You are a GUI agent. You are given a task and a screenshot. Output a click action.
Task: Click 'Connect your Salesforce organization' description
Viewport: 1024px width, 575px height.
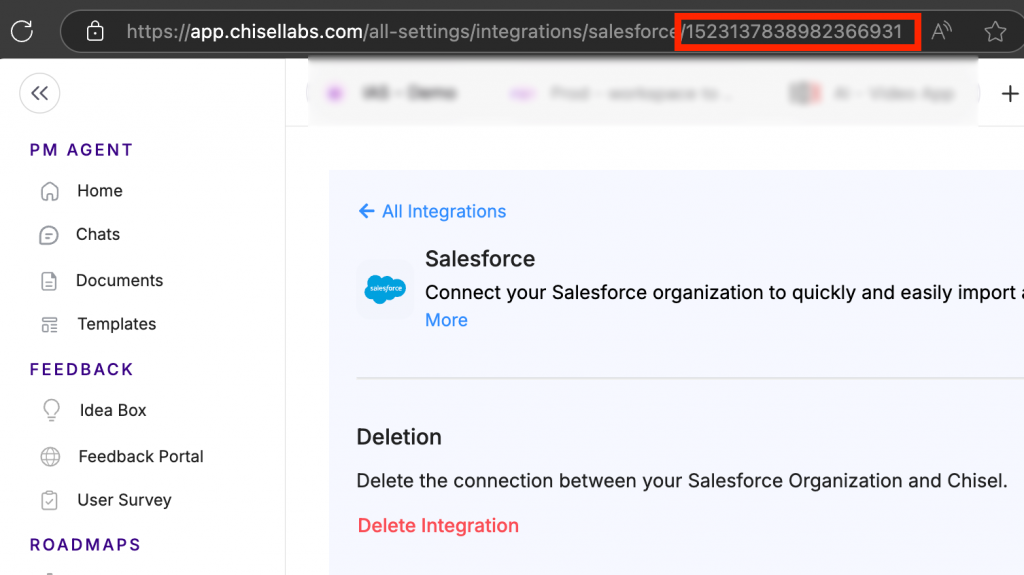pyautogui.click(x=724, y=292)
